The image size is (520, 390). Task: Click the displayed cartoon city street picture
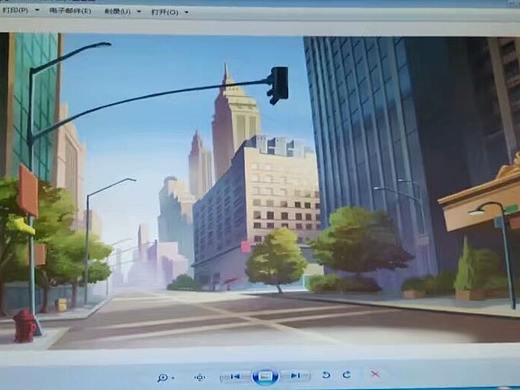(x=260, y=192)
